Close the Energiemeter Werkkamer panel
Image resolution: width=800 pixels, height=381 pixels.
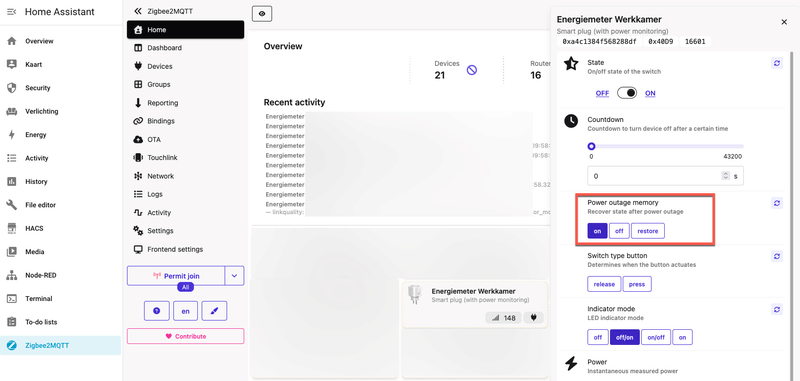(784, 22)
